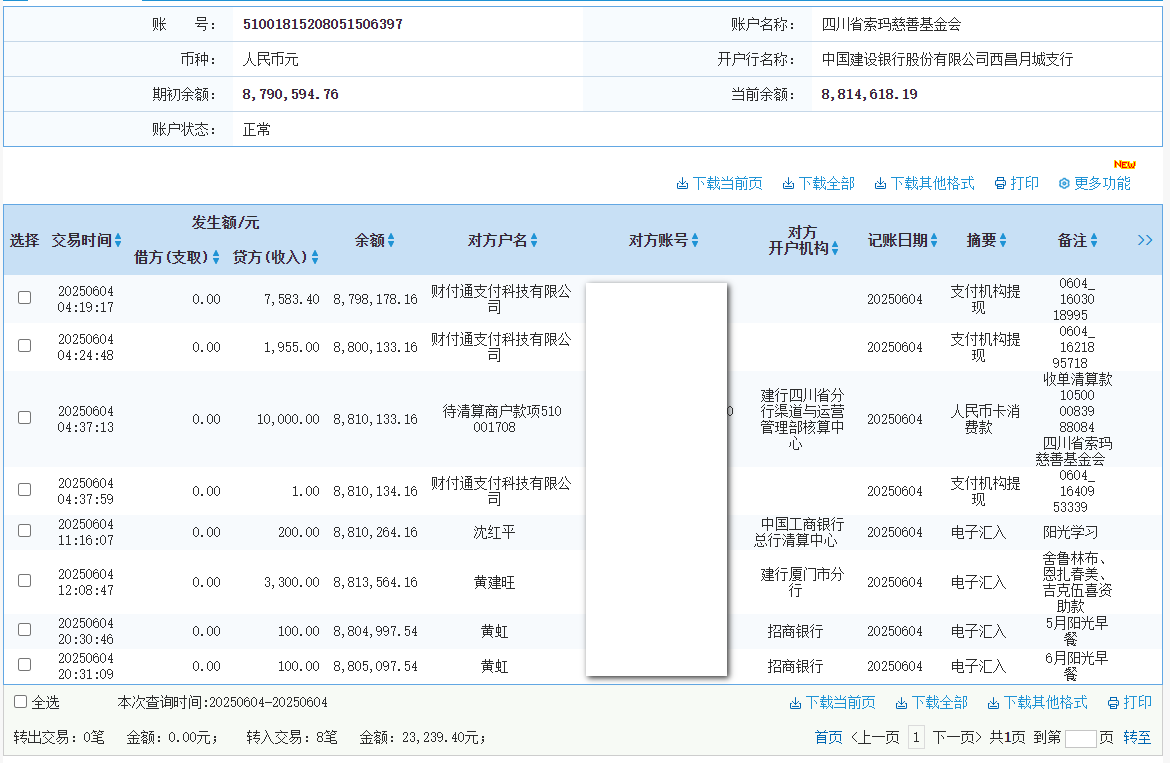The image size is (1170, 763).
Task: Click 期初余额 value 8,790,594.76
Action: click(x=290, y=95)
